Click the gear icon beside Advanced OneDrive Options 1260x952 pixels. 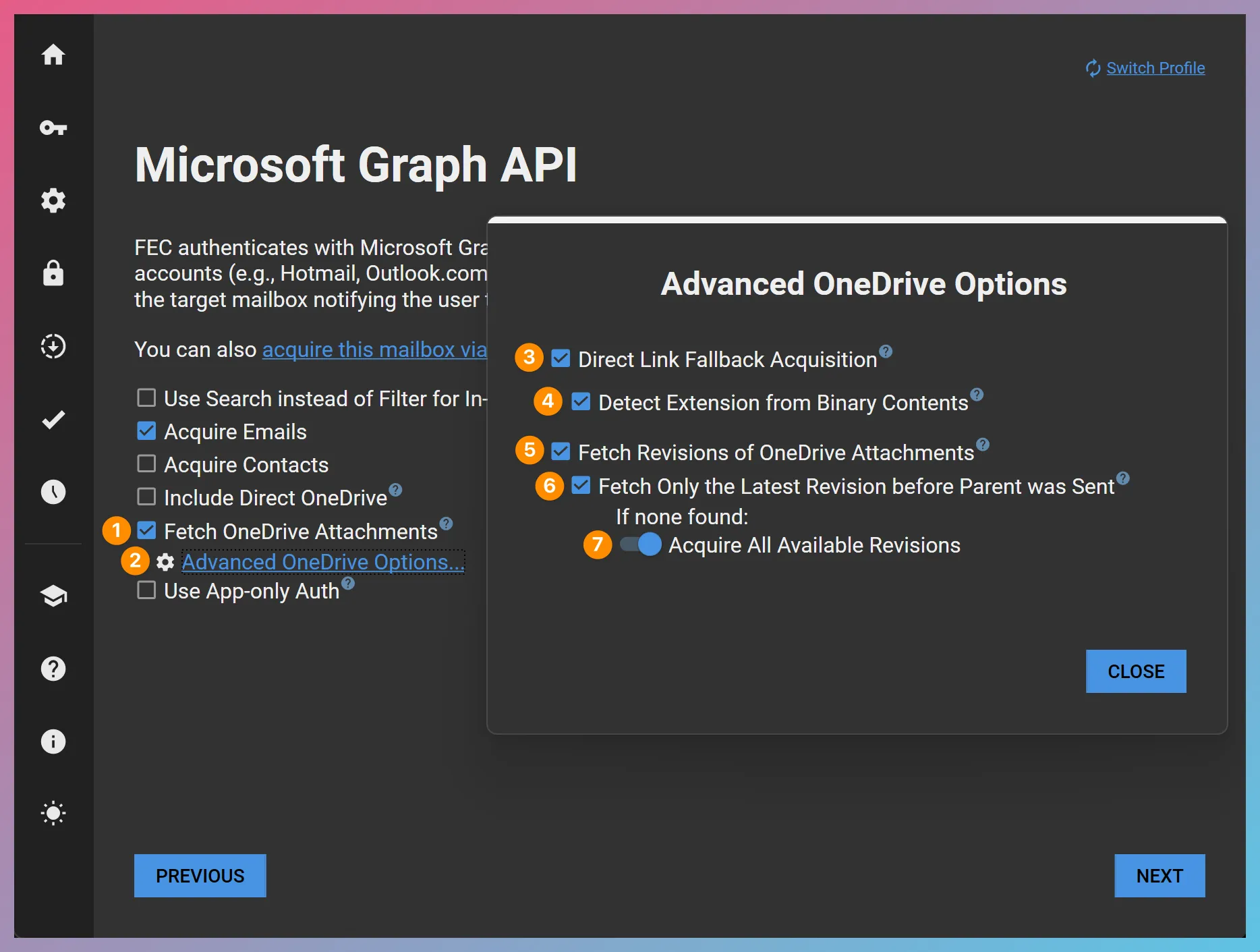[x=165, y=562]
